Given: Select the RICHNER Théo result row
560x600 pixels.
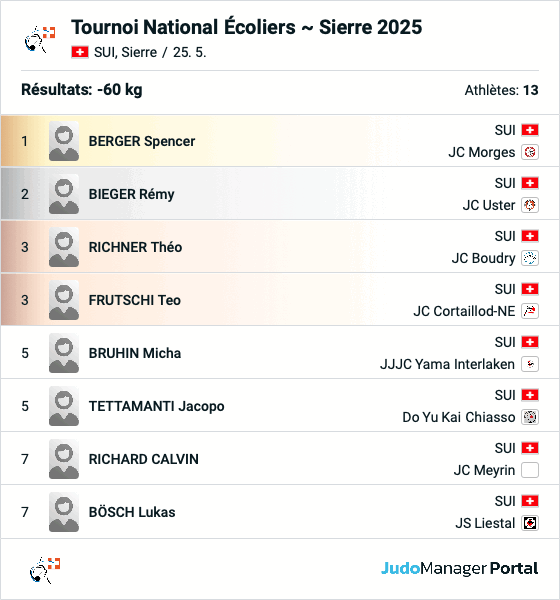Looking at the screenshot, I should (280, 247).
